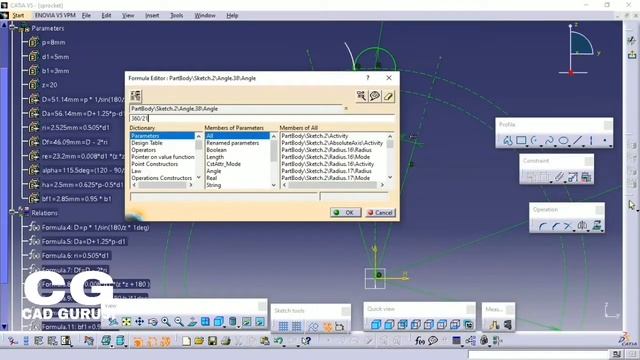The image size is (640, 360).
Task: Click the eraser icon in Formula Editor
Action: pyautogui.click(x=388, y=96)
